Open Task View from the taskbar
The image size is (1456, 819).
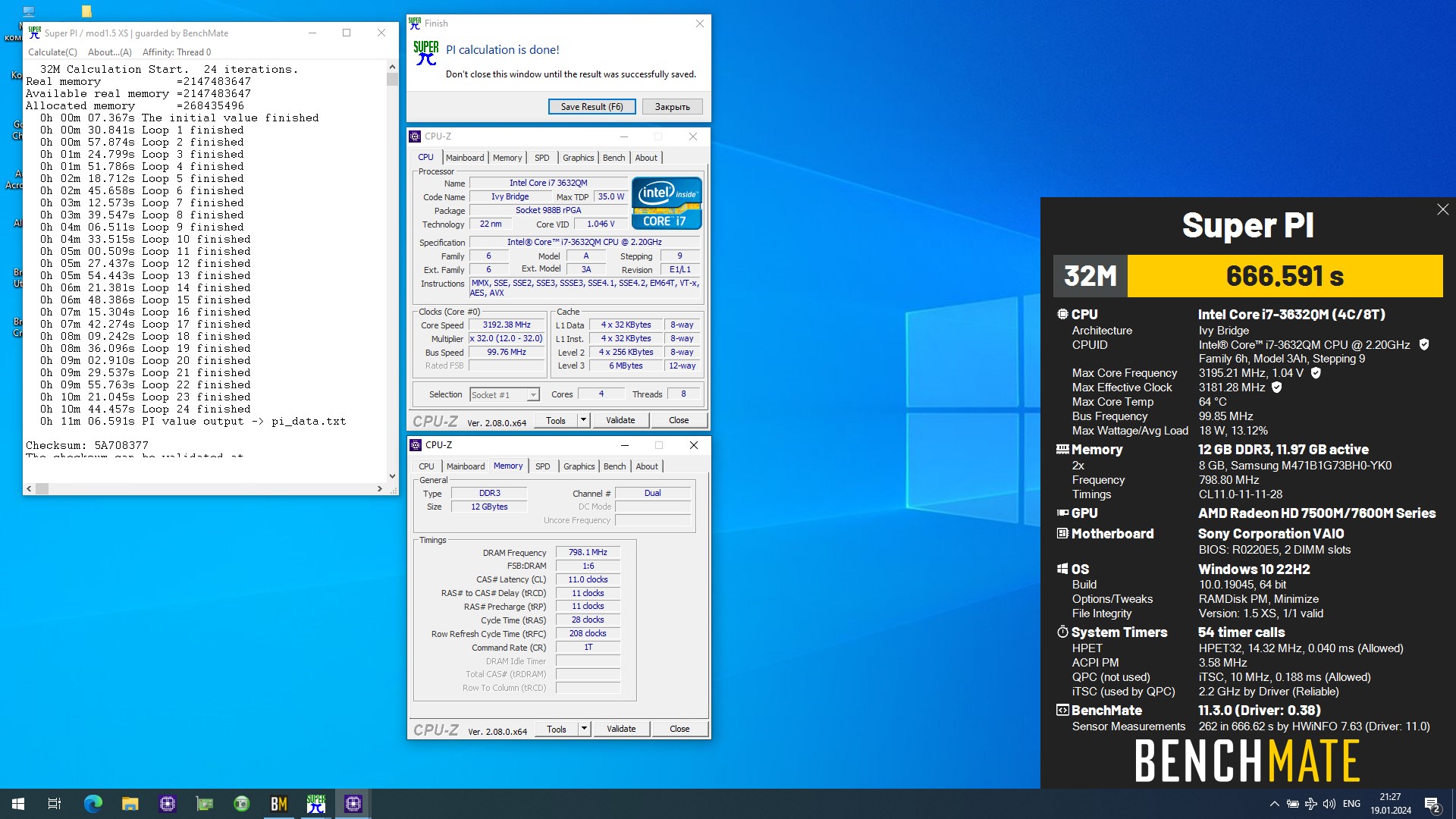55,804
